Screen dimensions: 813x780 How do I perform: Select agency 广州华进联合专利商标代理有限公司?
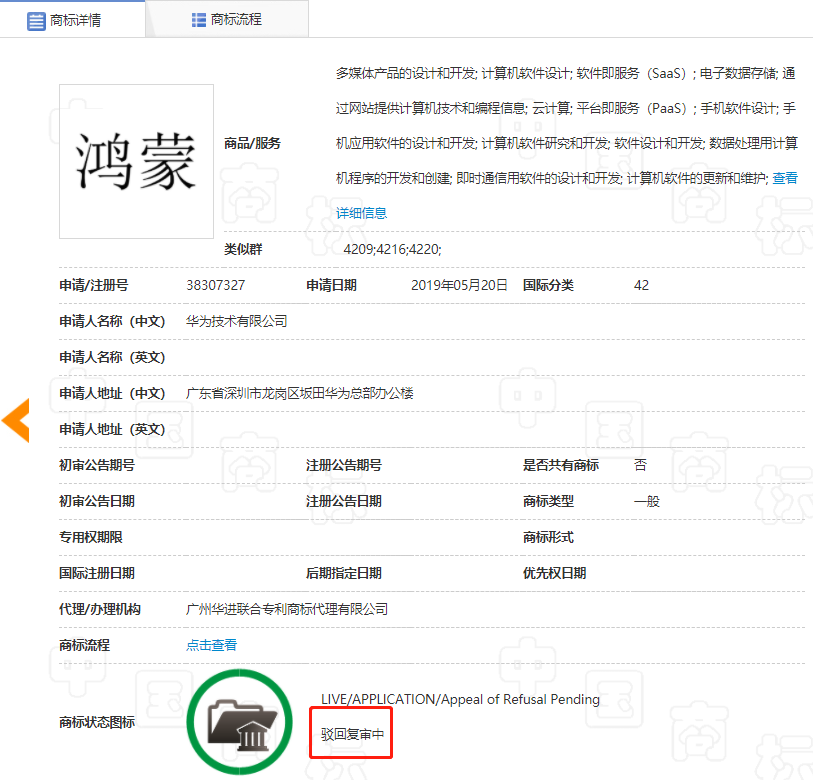[287, 609]
